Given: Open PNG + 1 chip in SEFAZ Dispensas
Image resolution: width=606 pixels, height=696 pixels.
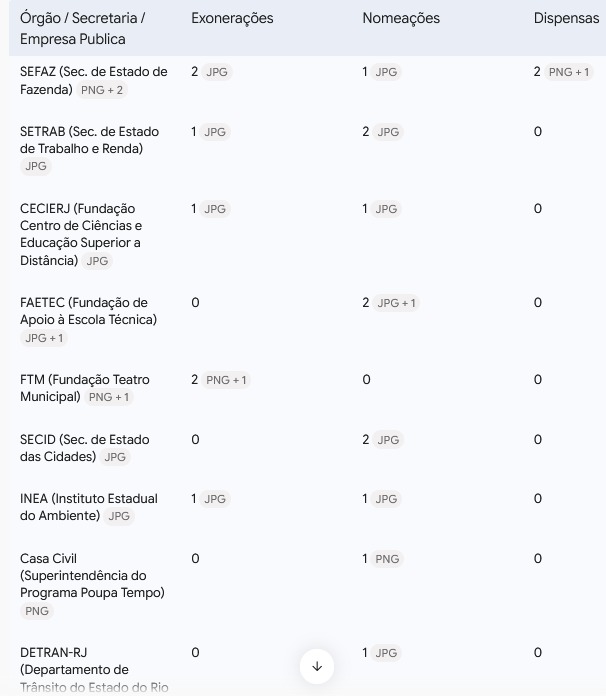Looking at the screenshot, I should pos(569,72).
